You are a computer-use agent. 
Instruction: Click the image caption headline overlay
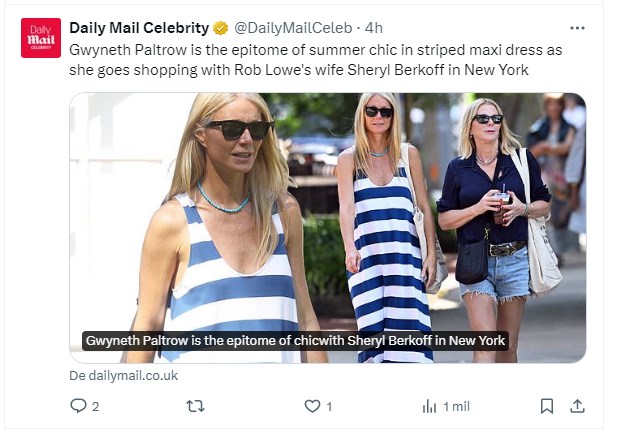(295, 341)
